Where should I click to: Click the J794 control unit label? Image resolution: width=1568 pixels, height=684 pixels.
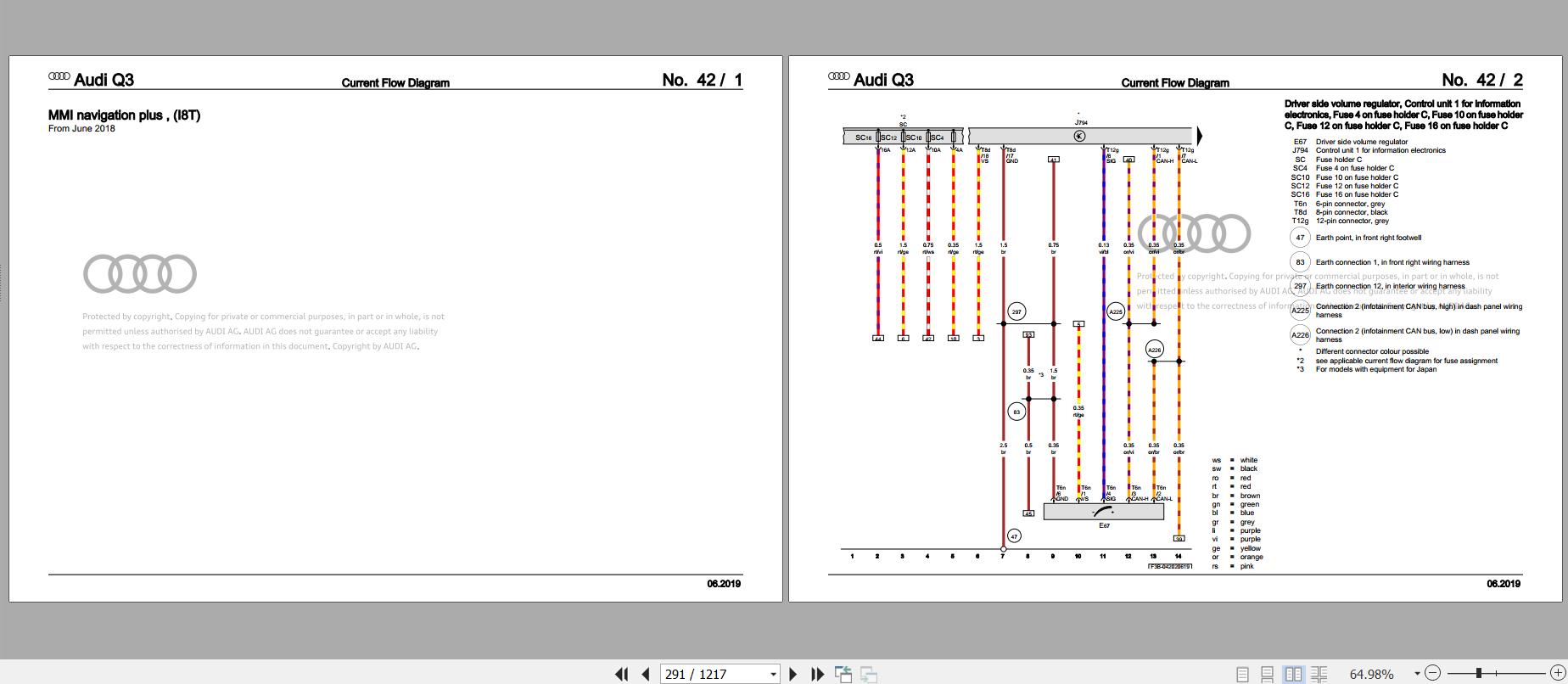coord(1080,122)
